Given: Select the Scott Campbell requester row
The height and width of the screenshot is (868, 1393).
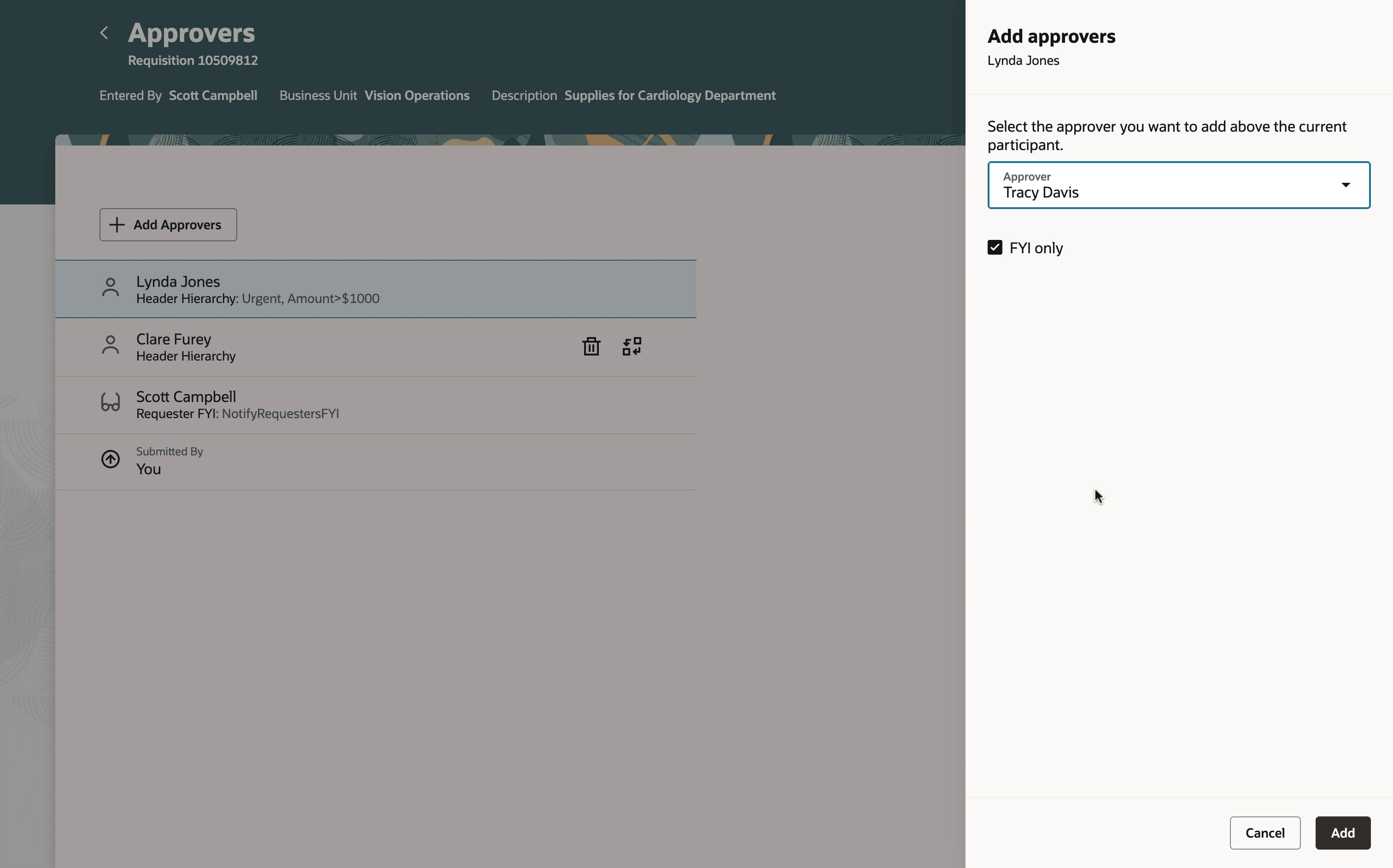Looking at the screenshot, I should point(376,403).
